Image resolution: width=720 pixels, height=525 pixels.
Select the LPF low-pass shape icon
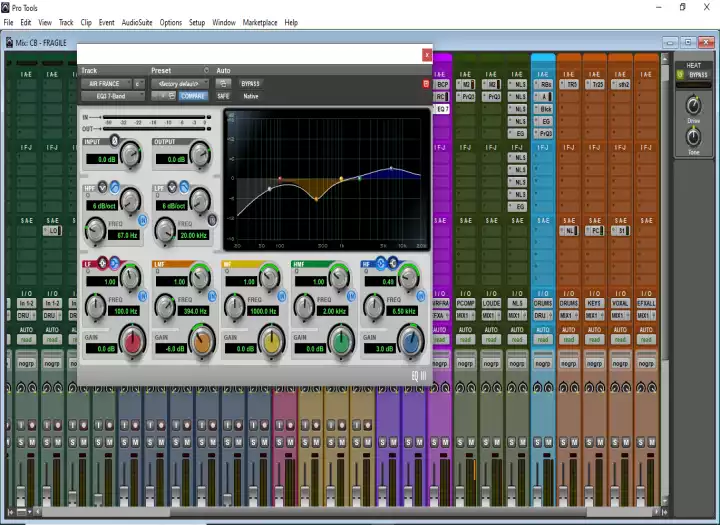tap(184, 186)
